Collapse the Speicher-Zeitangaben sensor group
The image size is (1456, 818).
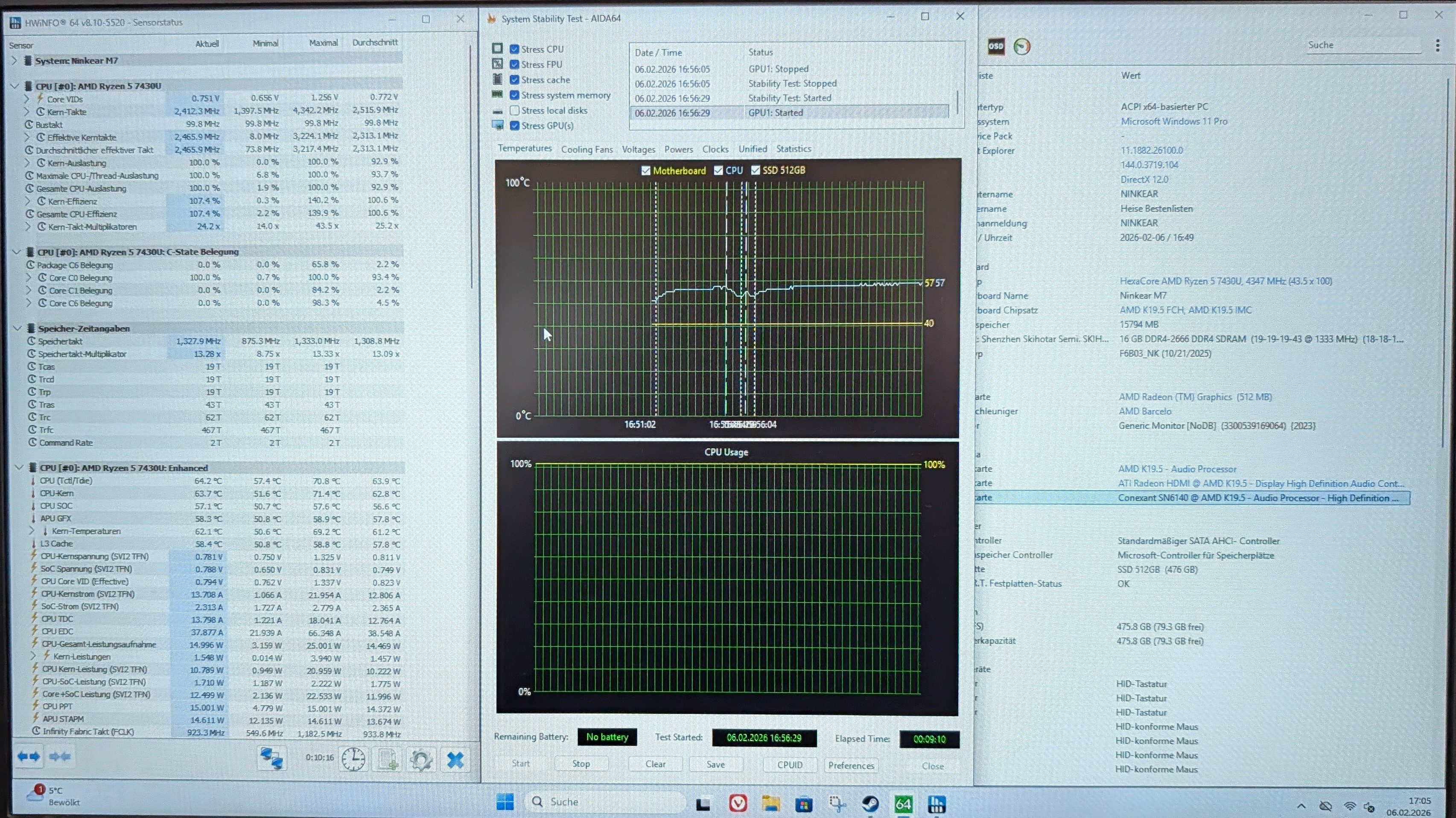[x=17, y=328]
